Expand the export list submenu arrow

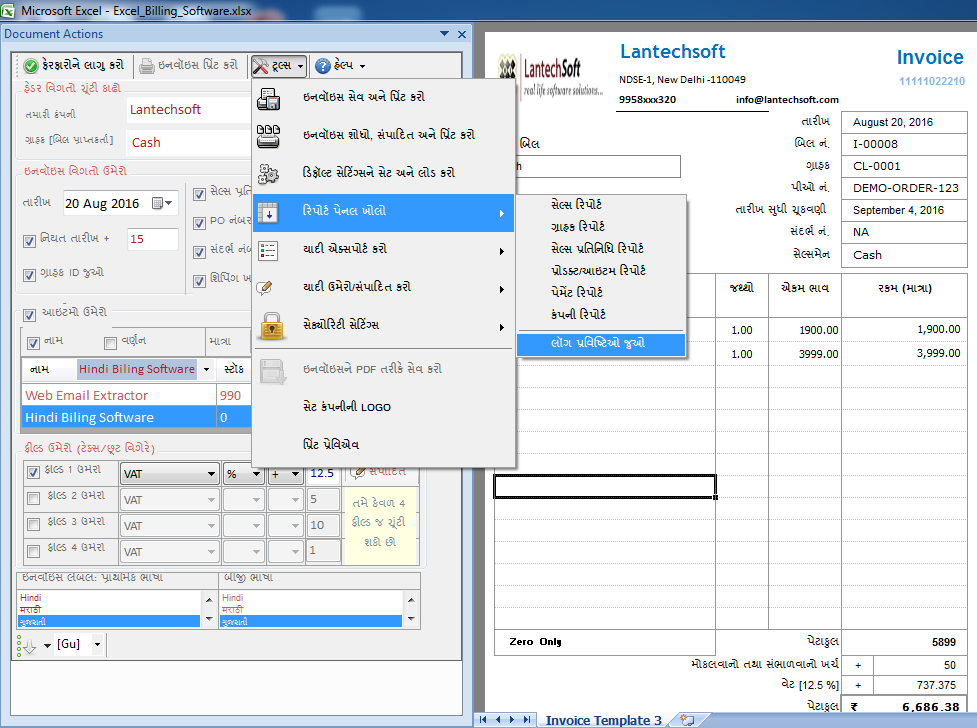click(502, 252)
